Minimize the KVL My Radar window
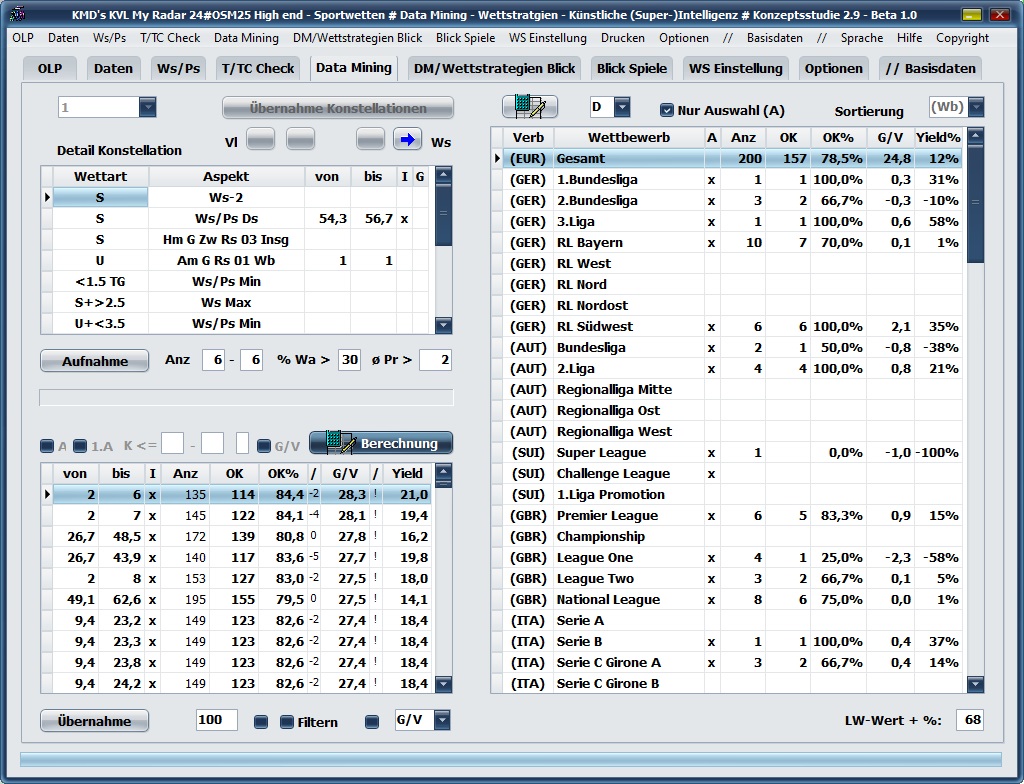This screenshot has width=1024, height=784. click(x=972, y=14)
